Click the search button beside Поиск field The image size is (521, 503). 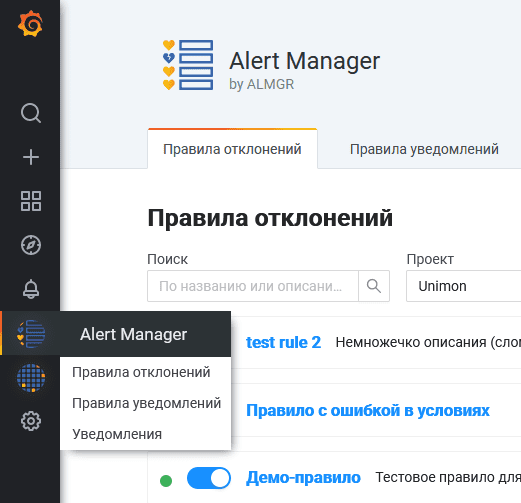[x=374, y=286]
